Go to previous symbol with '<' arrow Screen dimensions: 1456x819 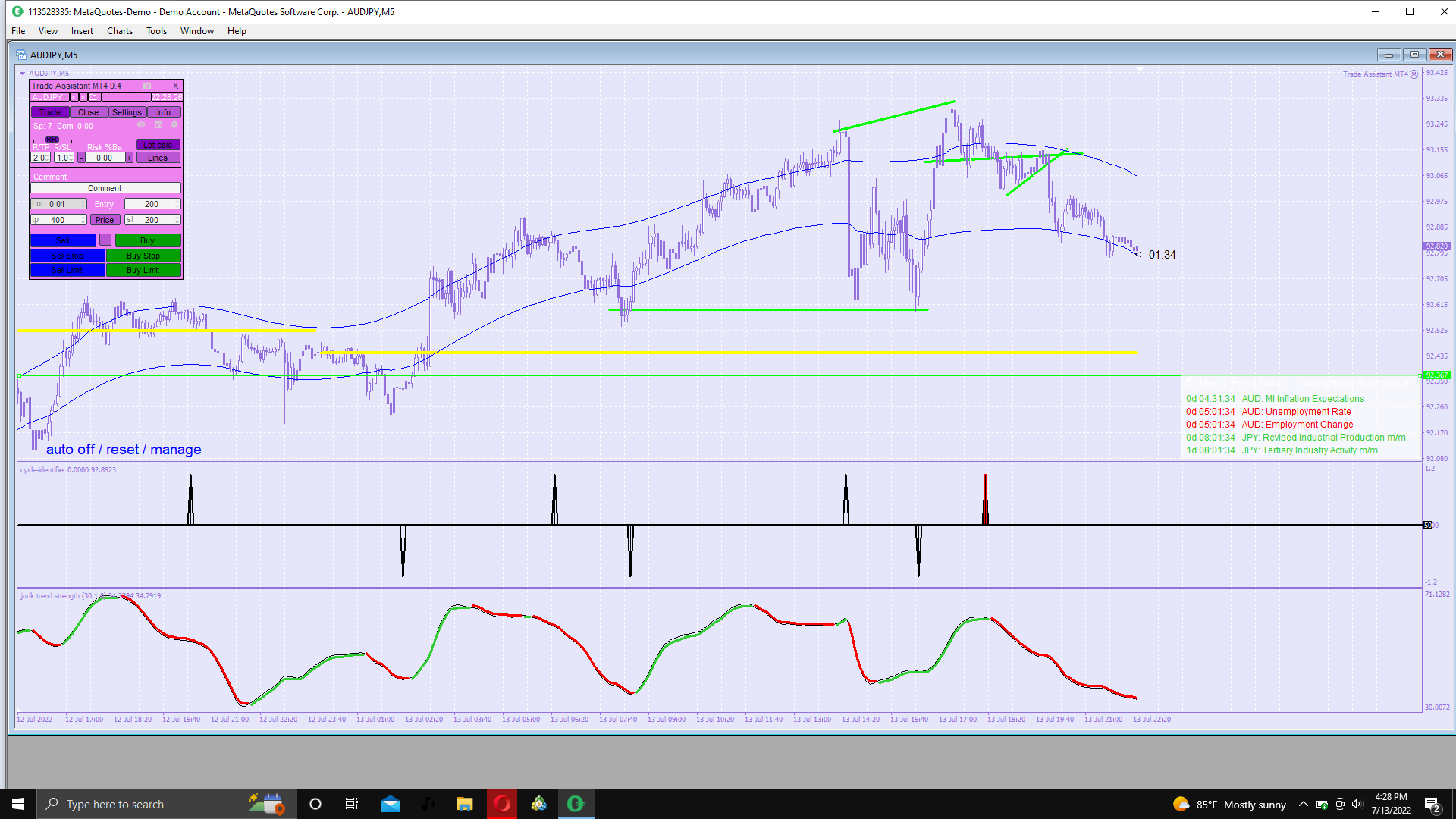(74, 97)
